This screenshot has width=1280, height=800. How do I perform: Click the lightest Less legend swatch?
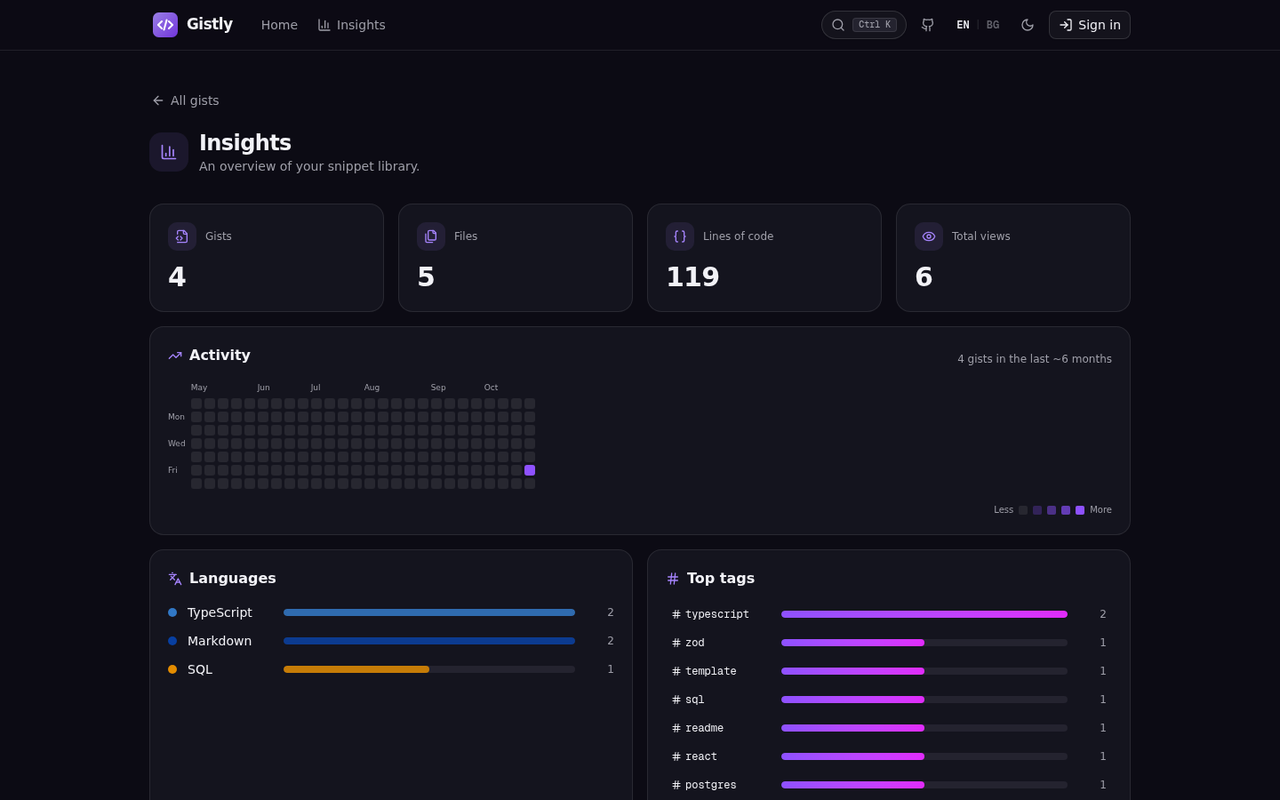click(1023, 510)
